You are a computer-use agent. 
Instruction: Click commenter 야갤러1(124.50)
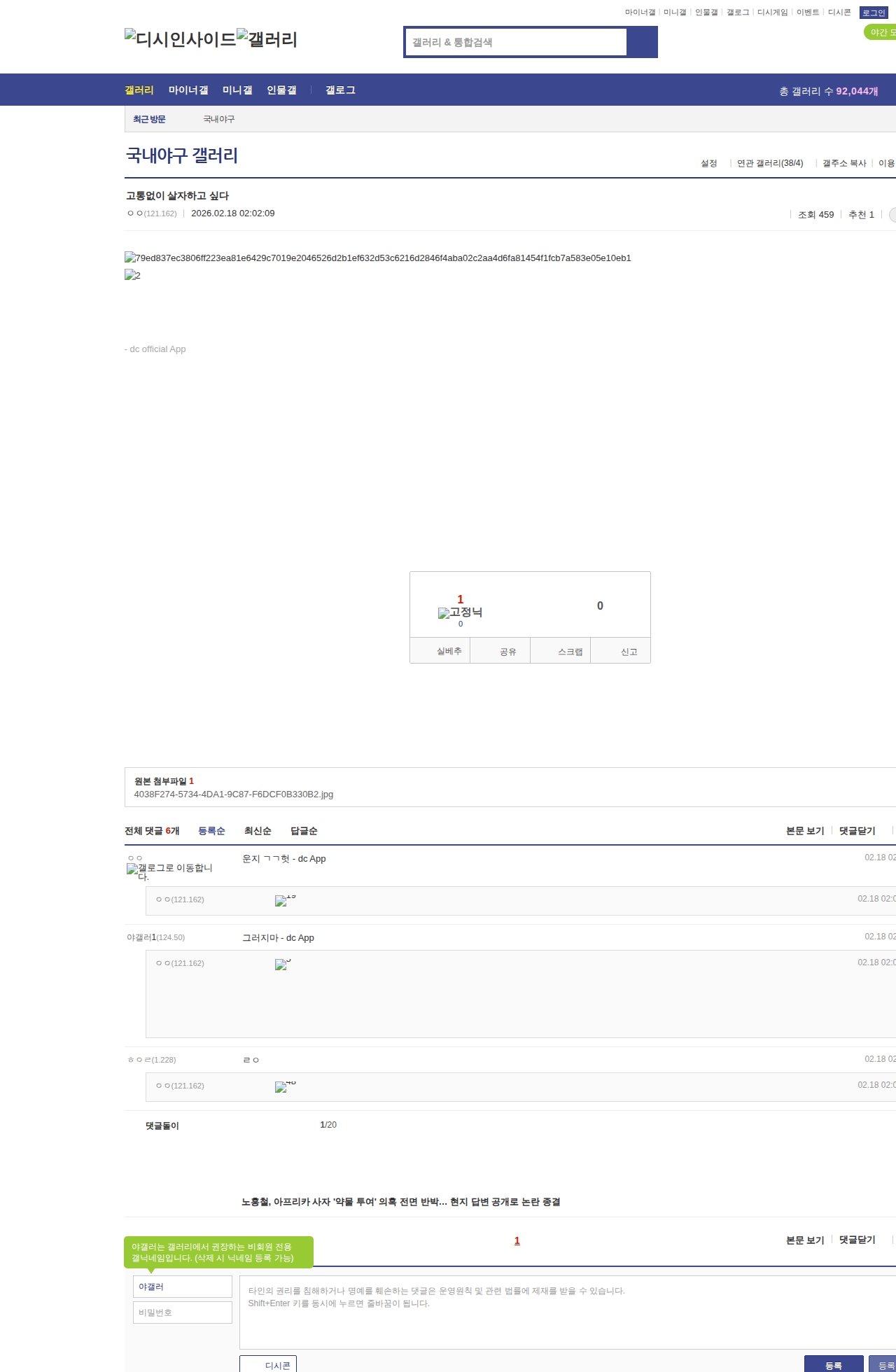pyautogui.click(x=156, y=937)
